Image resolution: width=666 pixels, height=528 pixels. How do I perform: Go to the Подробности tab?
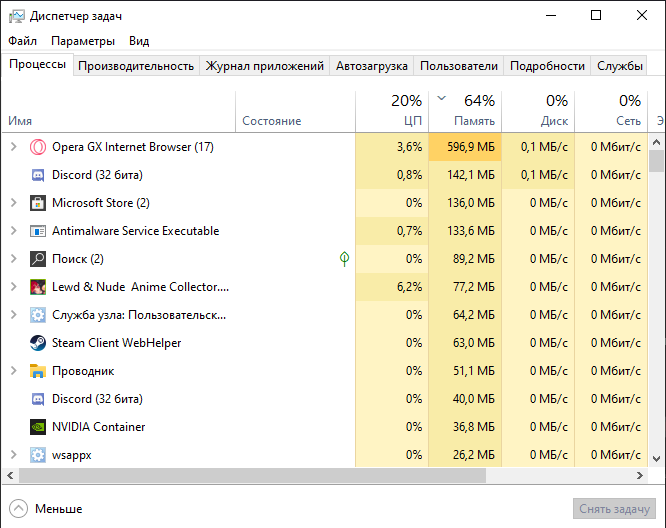[x=547, y=66]
